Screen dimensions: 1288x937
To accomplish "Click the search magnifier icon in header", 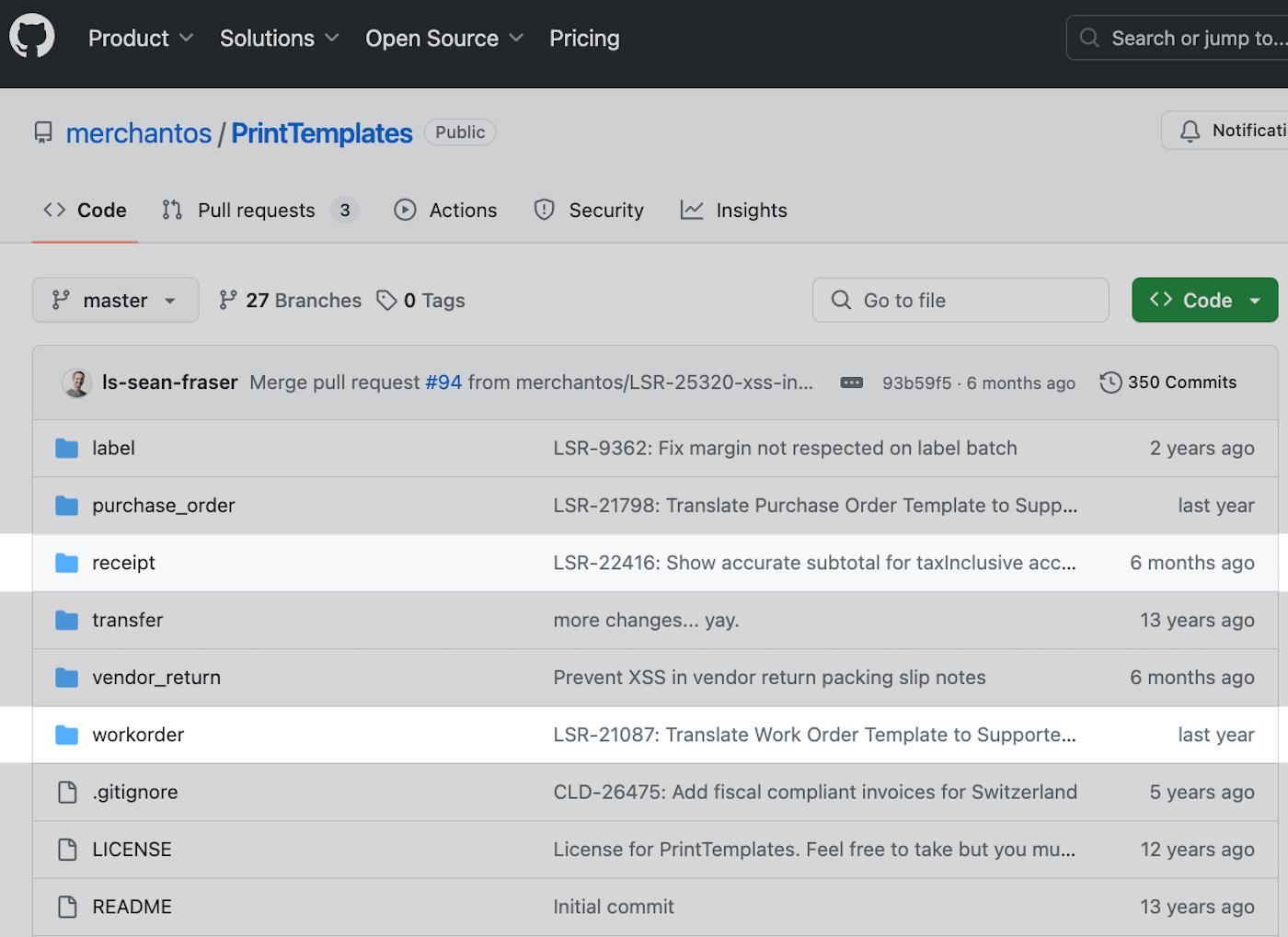I will tap(1089, 38).
